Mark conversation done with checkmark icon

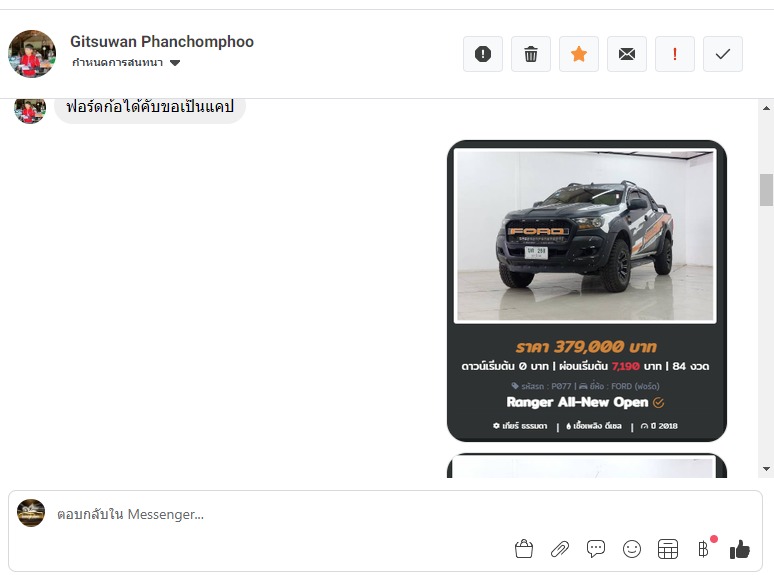(x=723, y=54)
